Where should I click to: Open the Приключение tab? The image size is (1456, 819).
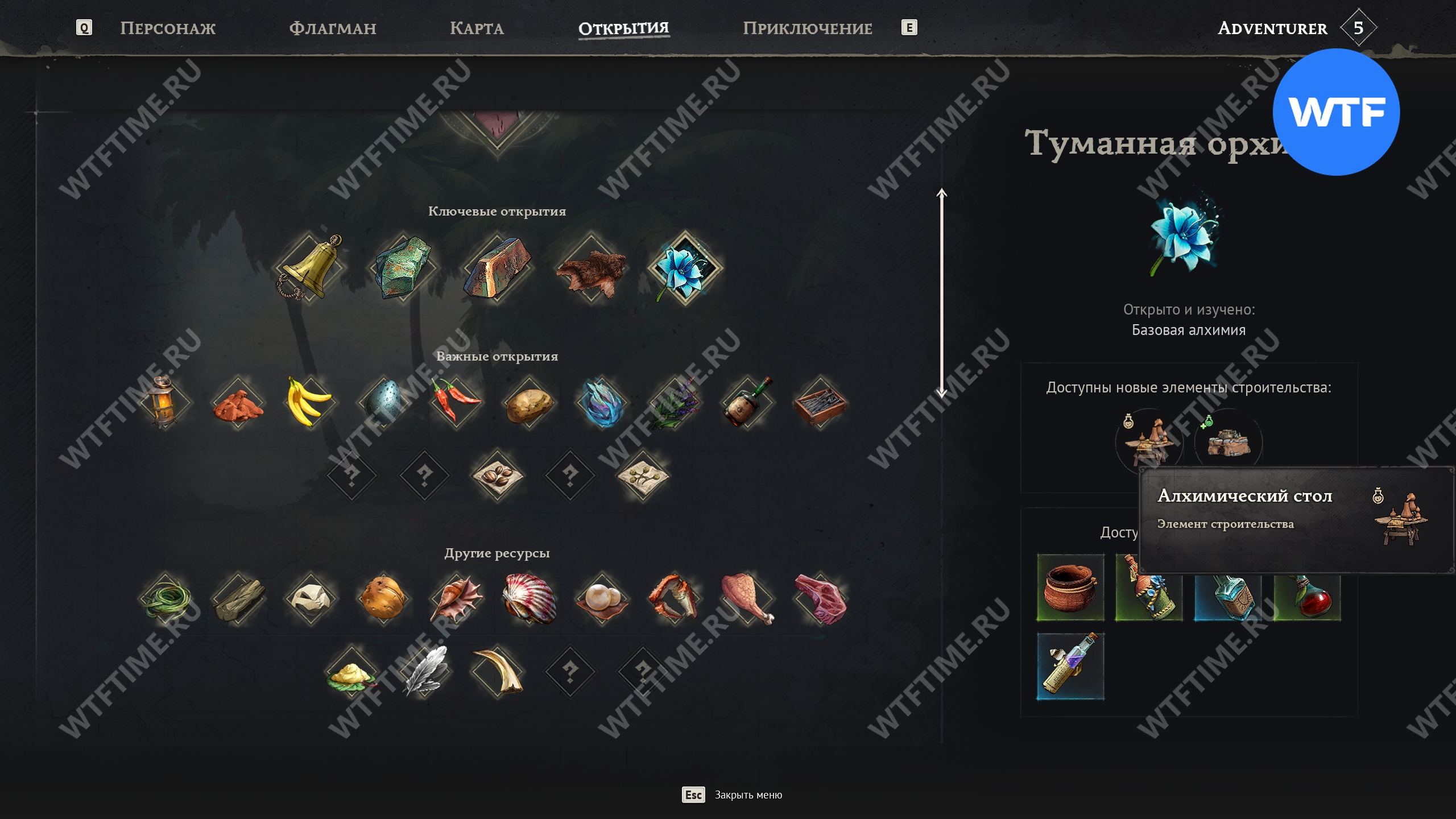(x=807, y=28)
